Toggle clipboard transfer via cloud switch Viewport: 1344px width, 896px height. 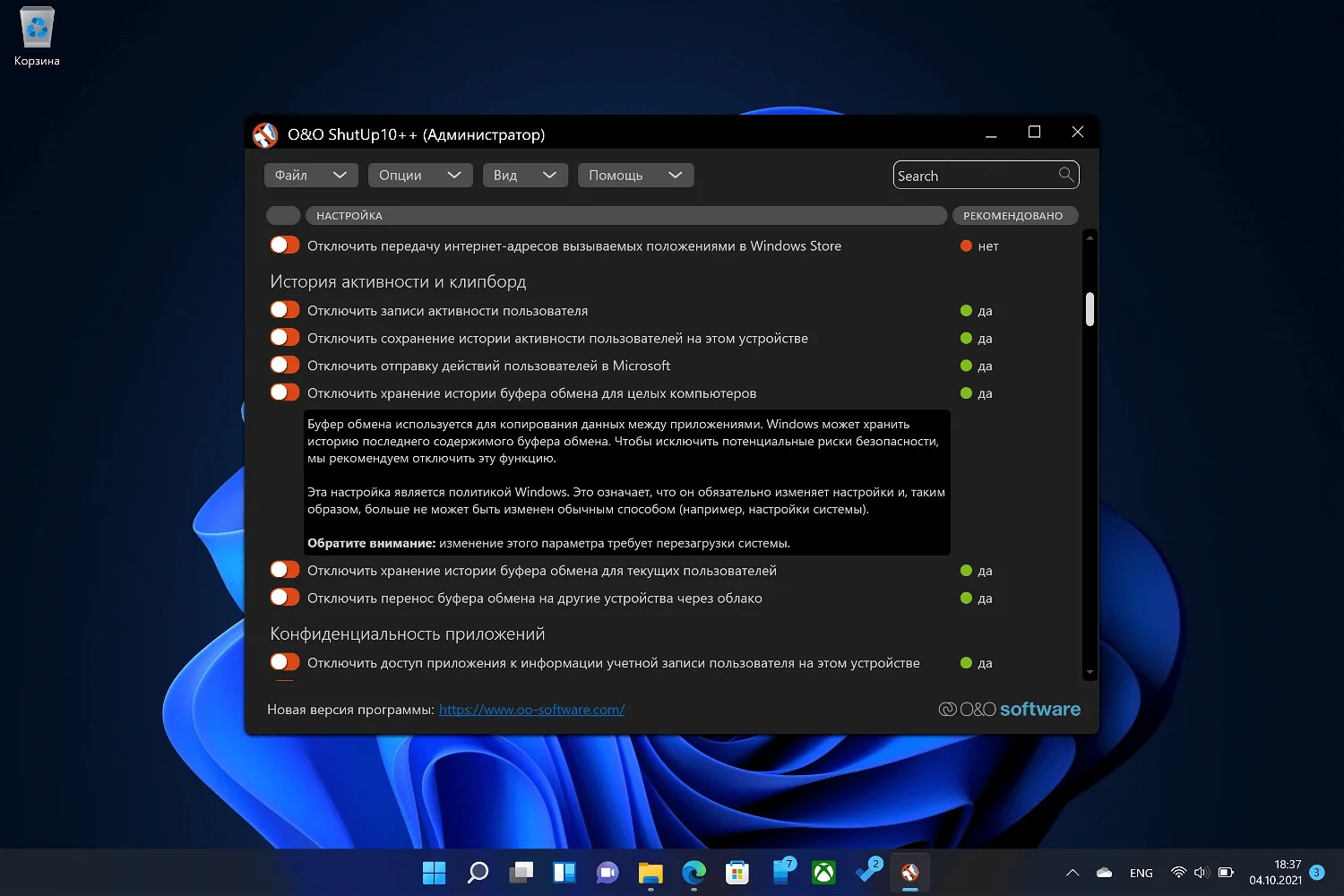click(x=285, y=597)
